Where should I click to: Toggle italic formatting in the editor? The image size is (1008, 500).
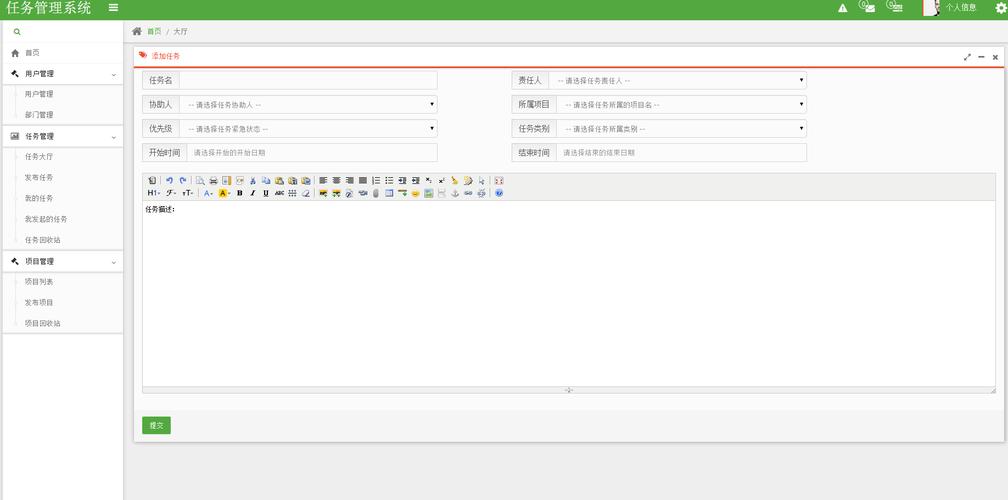pos(252,193)
